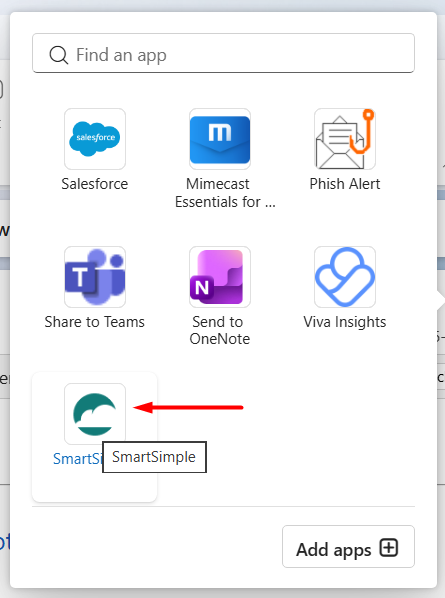Launch Viva Insights app
The height and width of the screenshot is (598, 445).
(x=345, y=277)
